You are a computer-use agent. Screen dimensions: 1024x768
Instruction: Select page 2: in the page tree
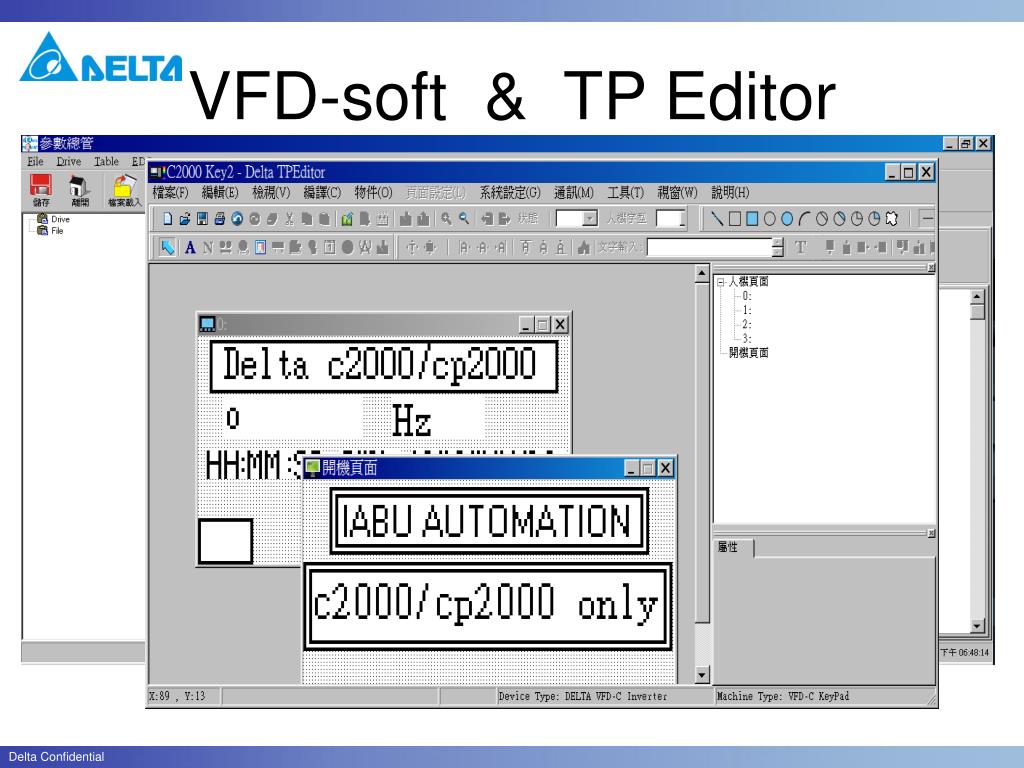747,325
